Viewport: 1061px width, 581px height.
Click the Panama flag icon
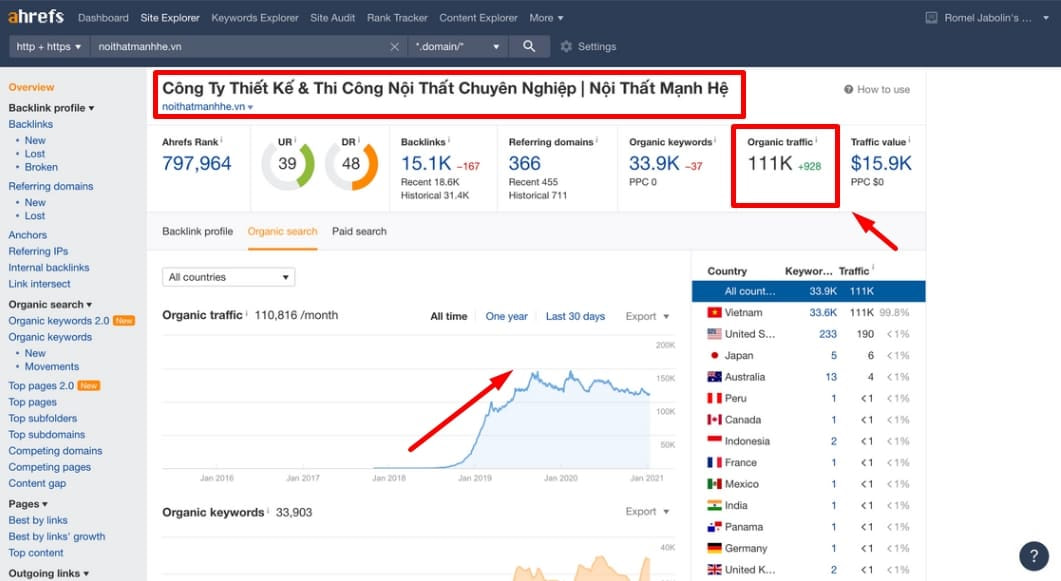click(715, 526)
